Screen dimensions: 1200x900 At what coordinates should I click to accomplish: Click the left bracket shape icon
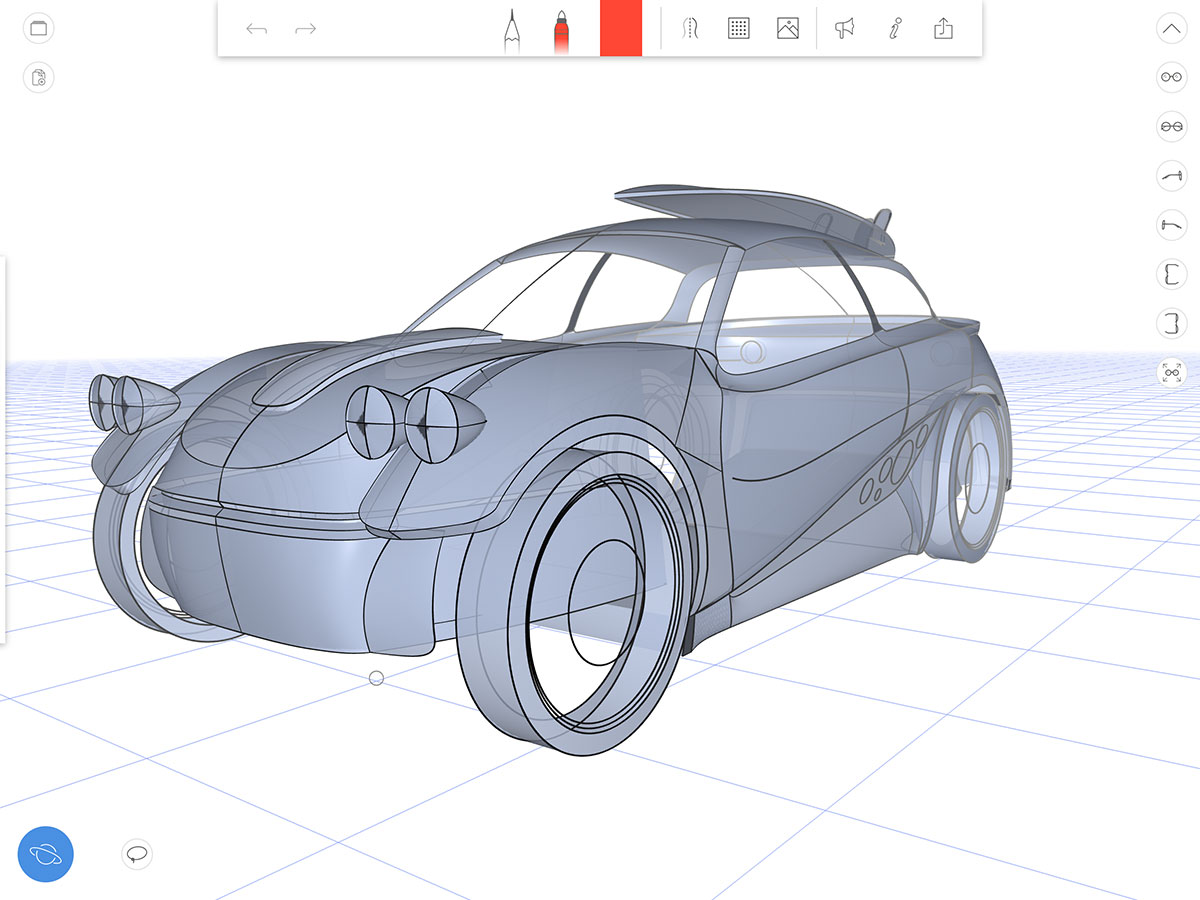pyautogui.click(x=1171, y=273)
